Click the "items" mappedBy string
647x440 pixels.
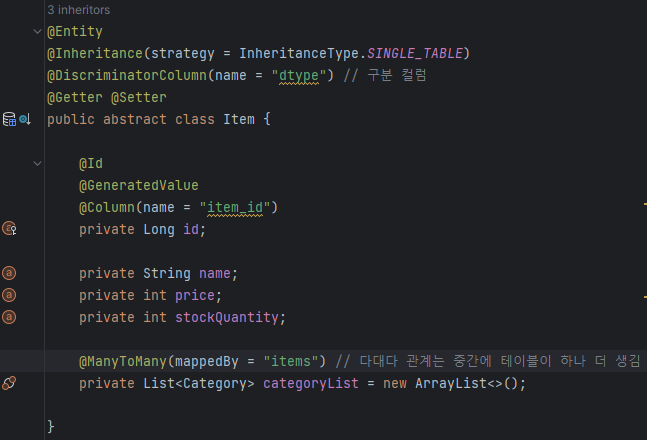click(291, 362)
